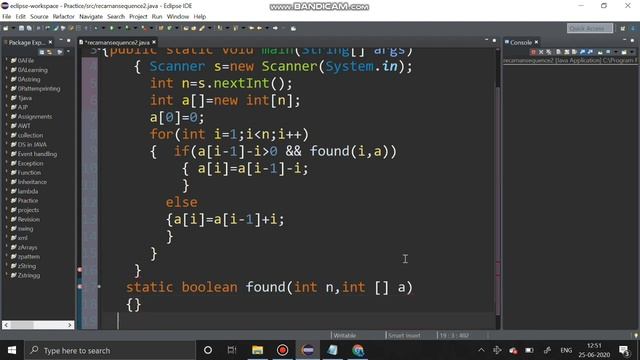Minimize the Package Explorer view

(61, 41)
